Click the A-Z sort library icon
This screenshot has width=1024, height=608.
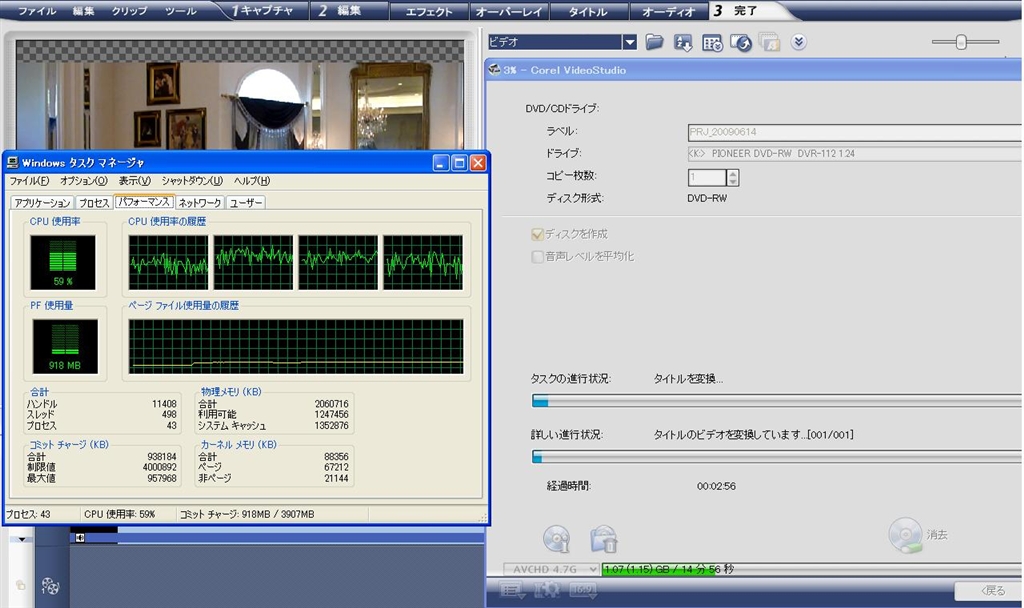pyautogui.click(x=683, y=43)
